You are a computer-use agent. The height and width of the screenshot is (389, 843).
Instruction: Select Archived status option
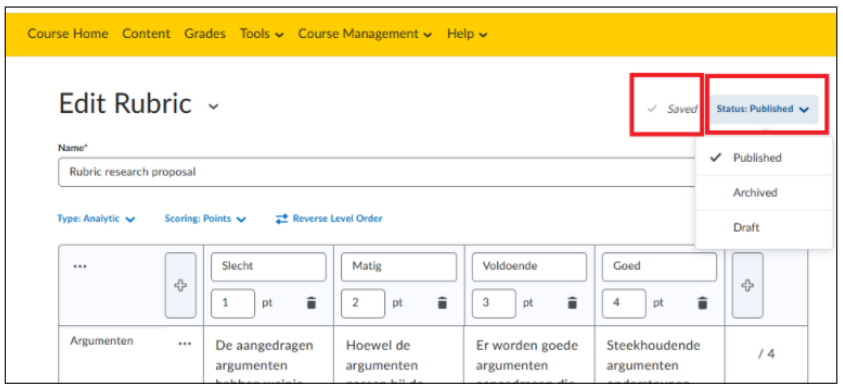click(764, 192)
